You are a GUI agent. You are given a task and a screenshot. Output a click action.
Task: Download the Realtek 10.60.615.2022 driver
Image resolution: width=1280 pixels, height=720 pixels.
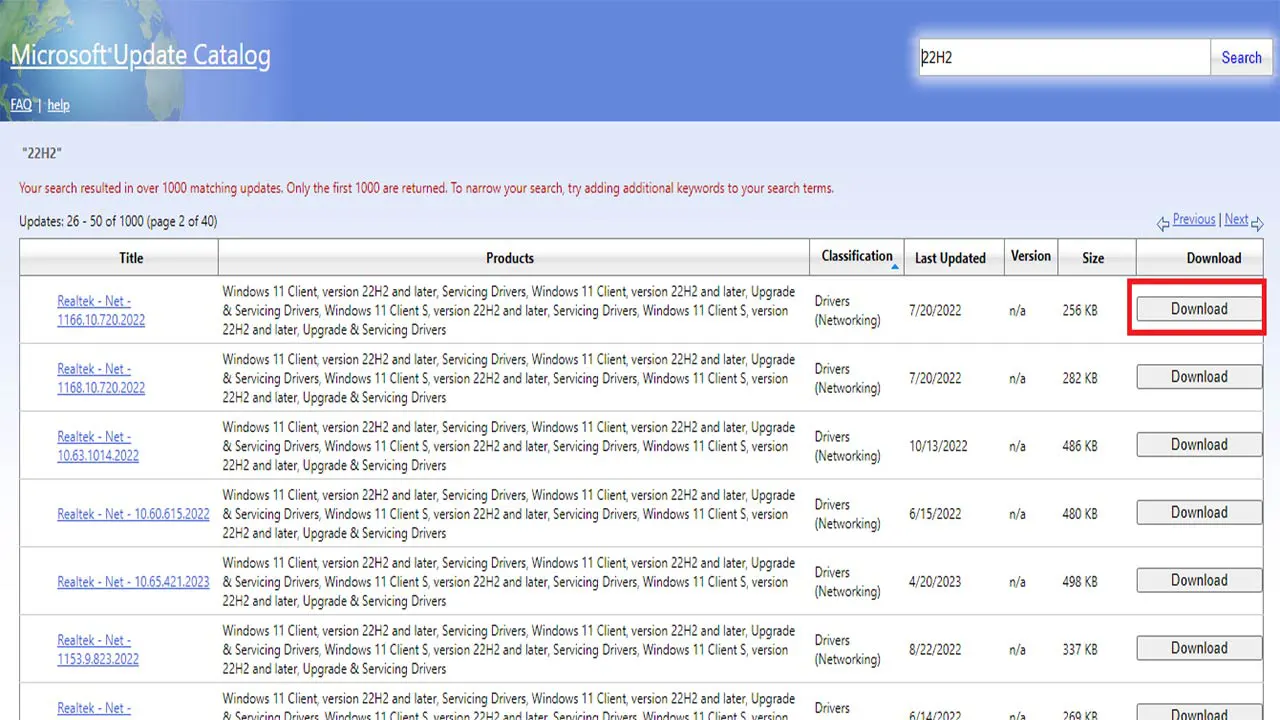[1198, 513]
